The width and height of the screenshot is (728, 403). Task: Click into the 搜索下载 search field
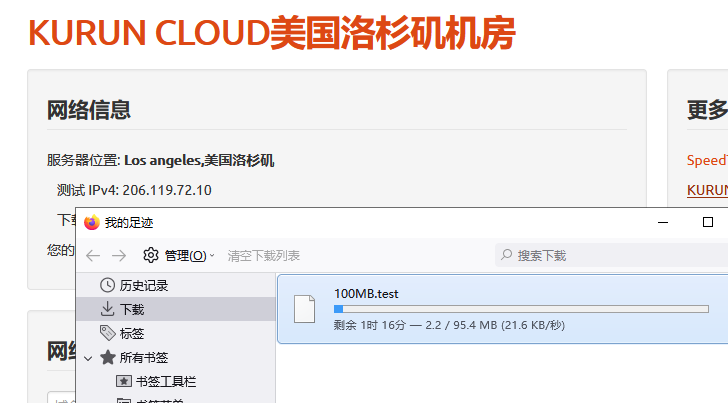click(611, 255)
